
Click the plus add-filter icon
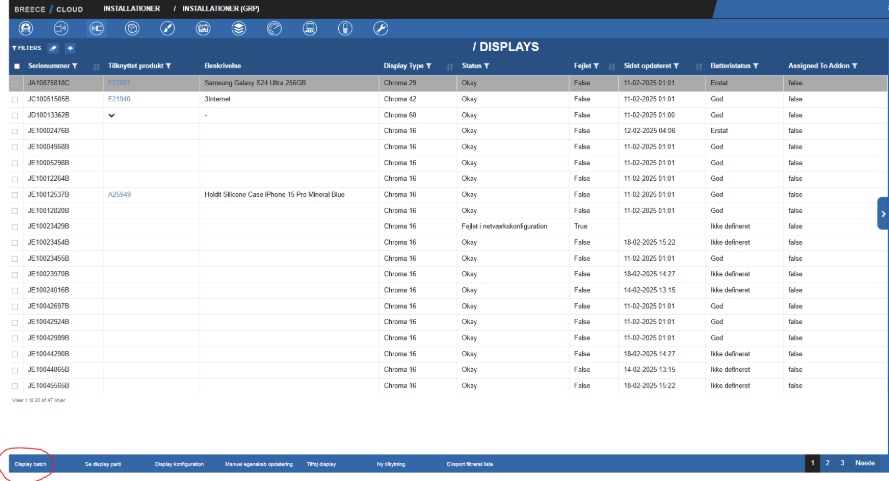point(70,48)
